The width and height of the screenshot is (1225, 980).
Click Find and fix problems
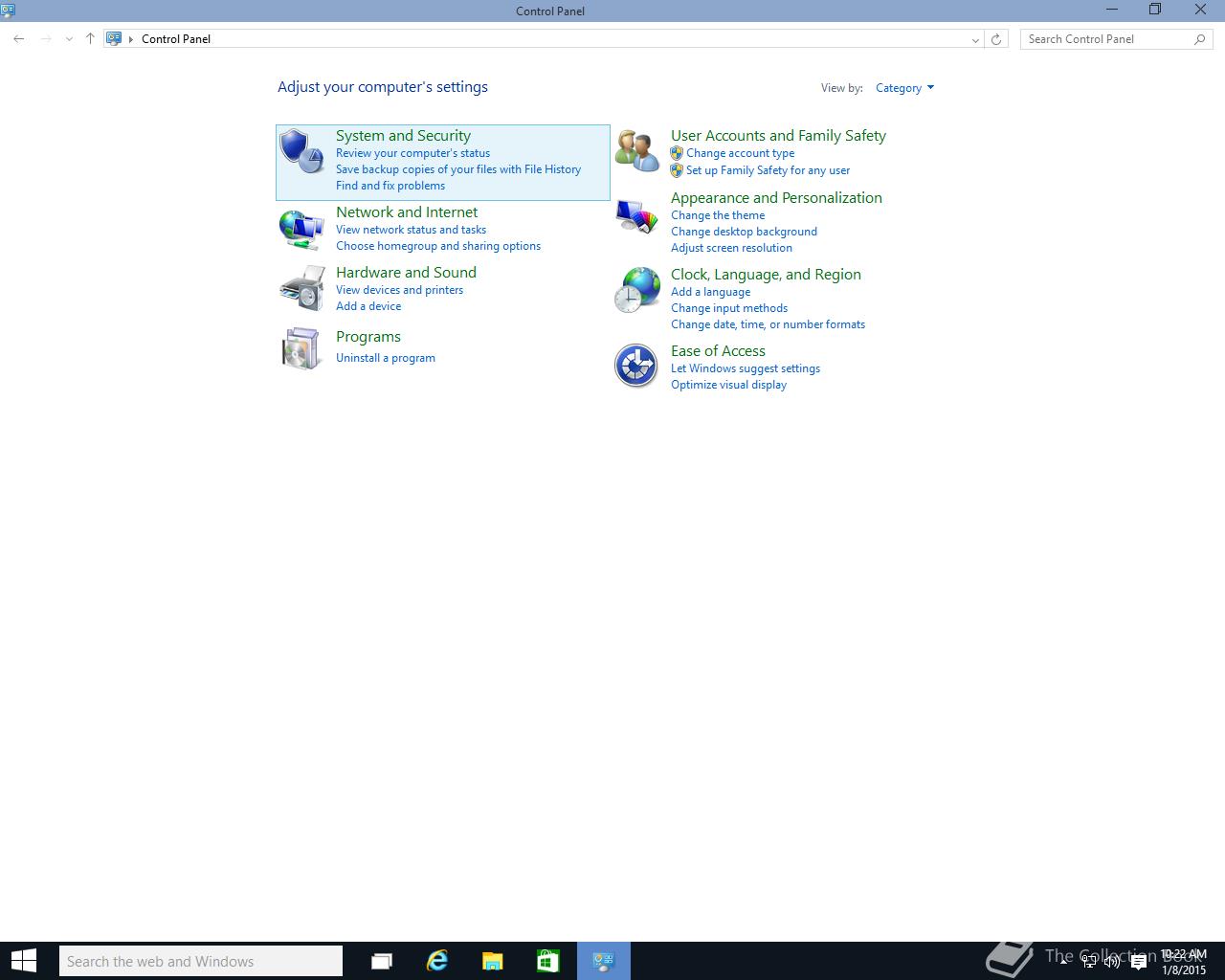pos(390,186)
